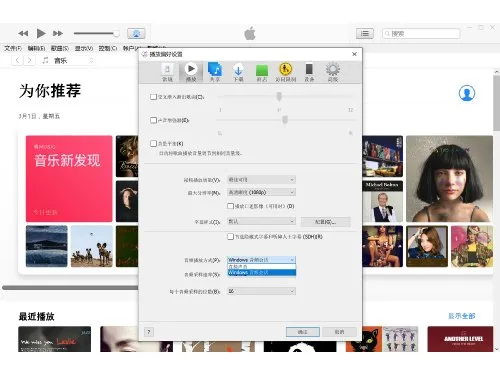Expand the preferred video quality (V) dropdown
The width and height of the screenshot is (500, 375).
[x=261, y=180]
